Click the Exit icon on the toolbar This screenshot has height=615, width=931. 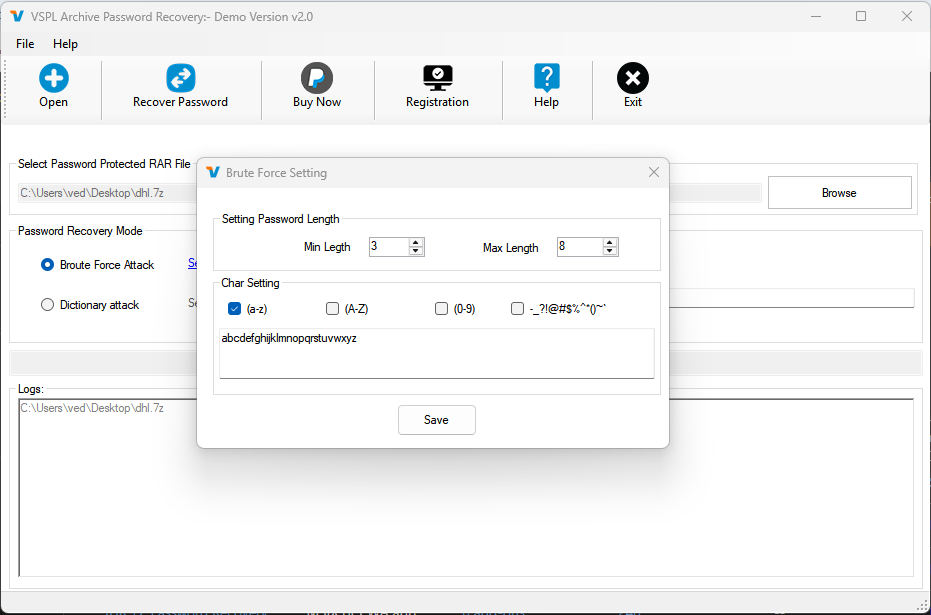[632, 77]
